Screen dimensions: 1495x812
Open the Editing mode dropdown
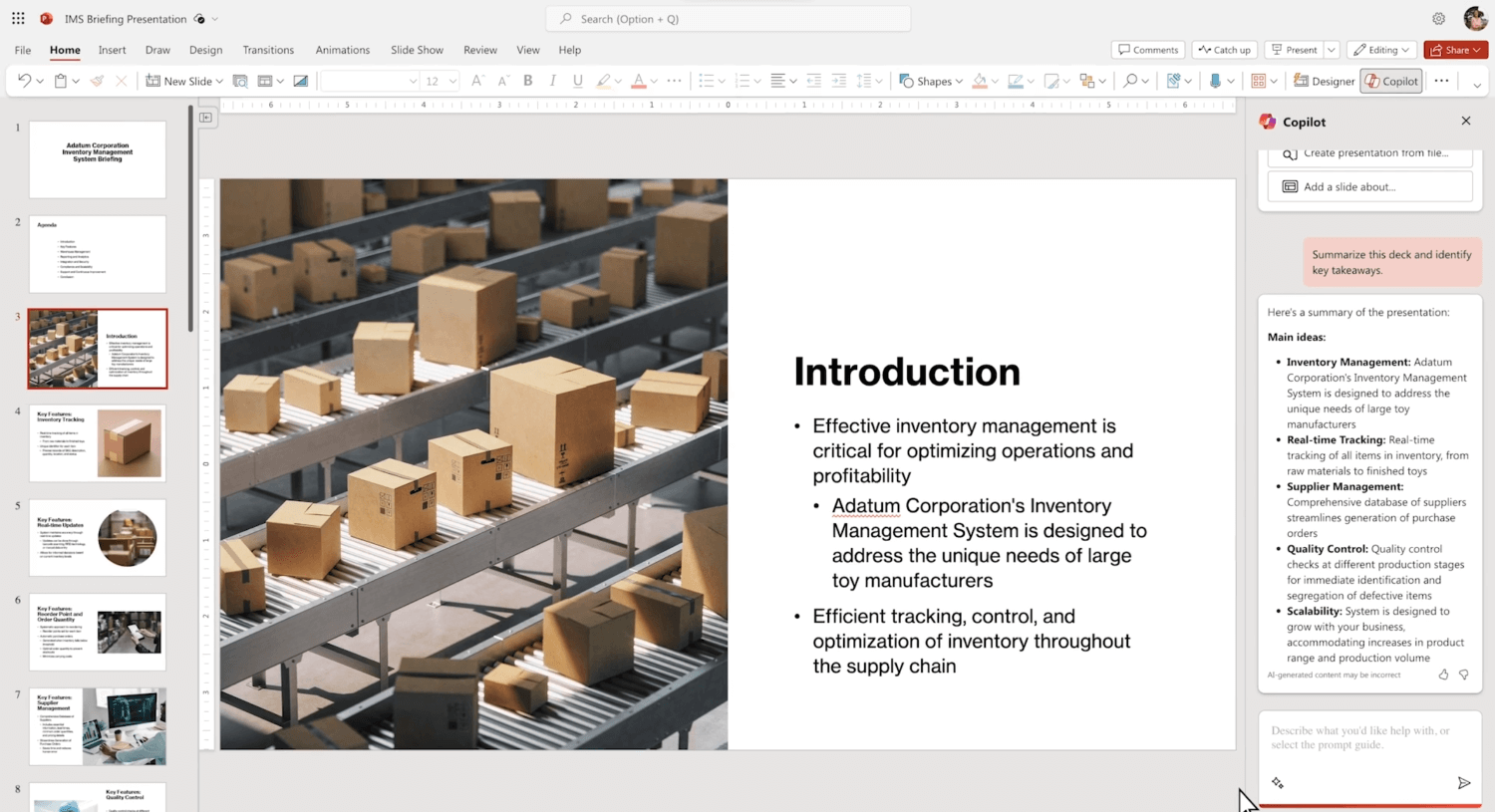point(1382,50)
